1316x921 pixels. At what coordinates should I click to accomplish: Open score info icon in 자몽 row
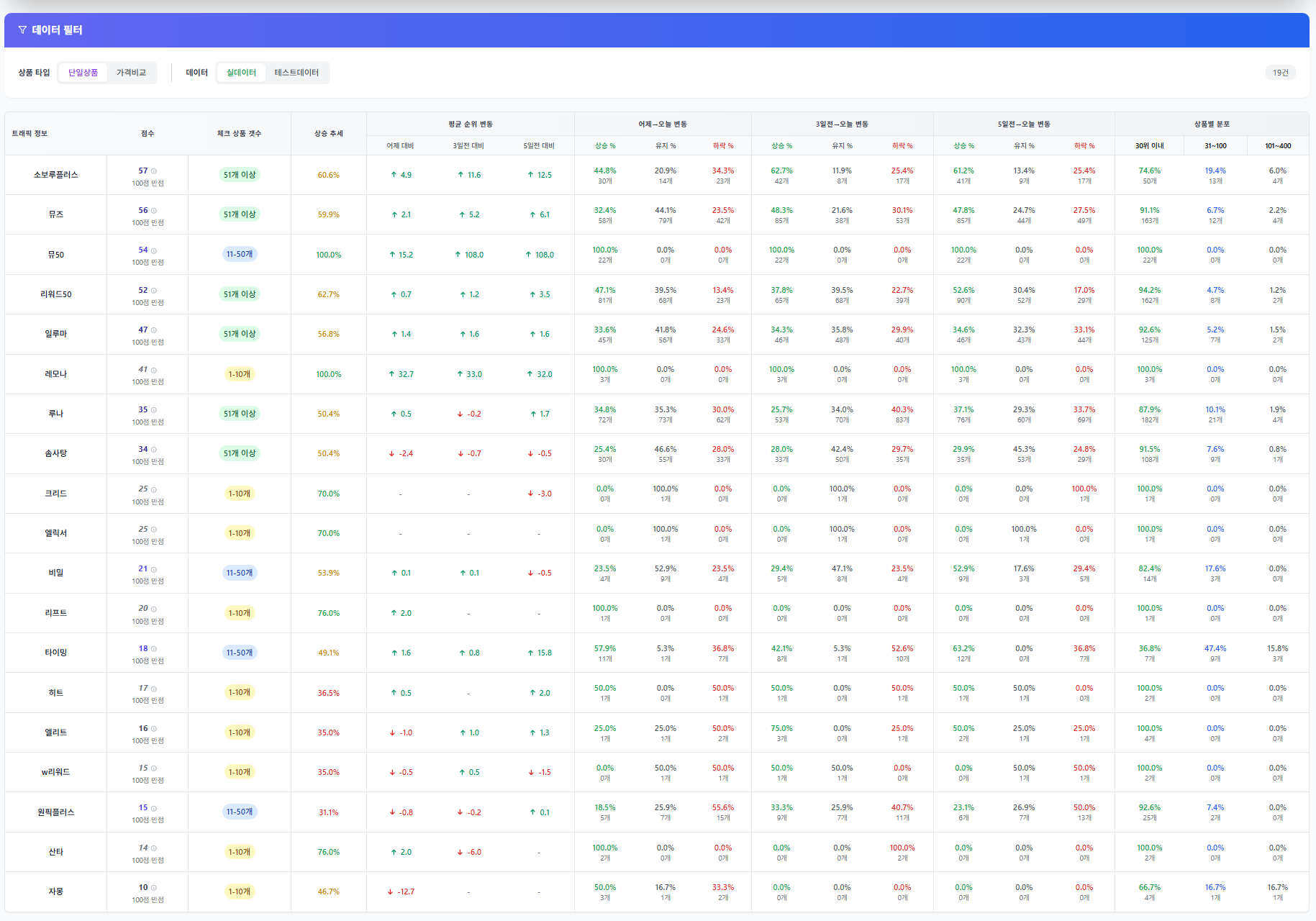click(154, 888)
